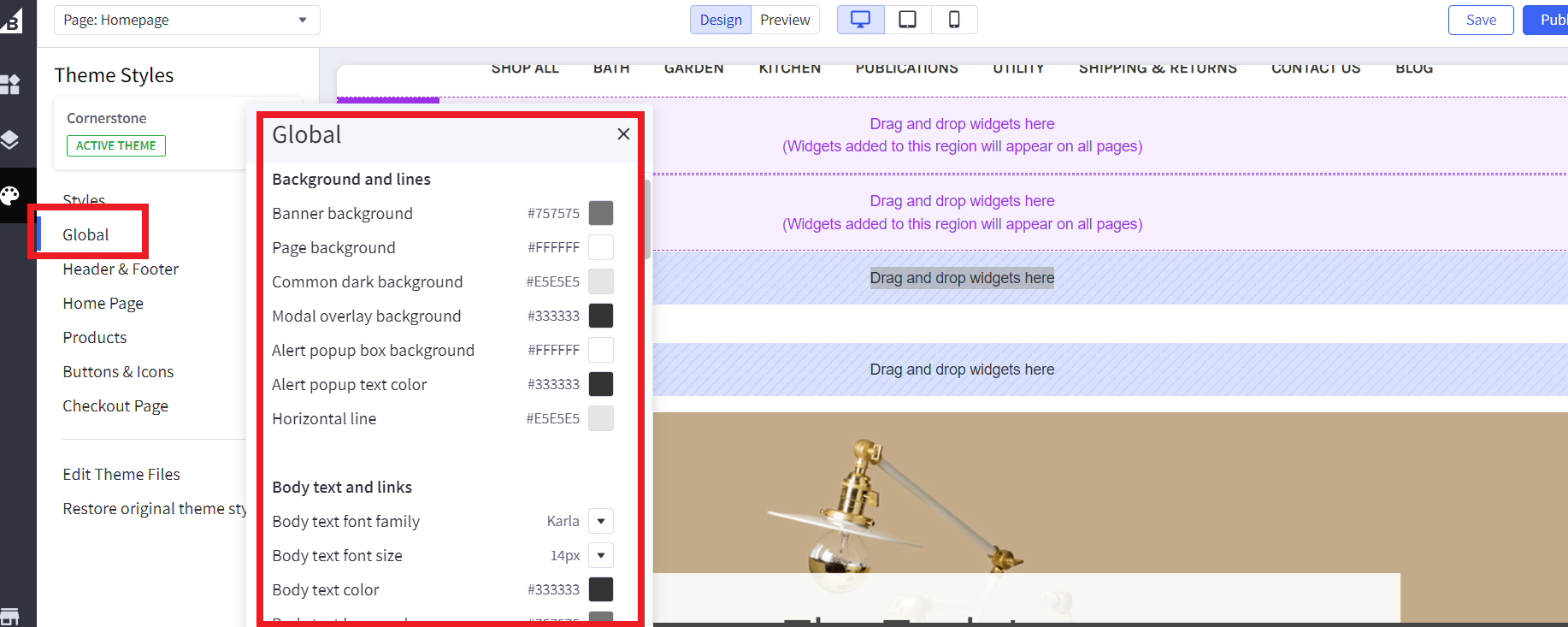Viewport: 1568px width, 627px height.
Task: Click the lamp hero image
Action: (x=1111, y=518)
